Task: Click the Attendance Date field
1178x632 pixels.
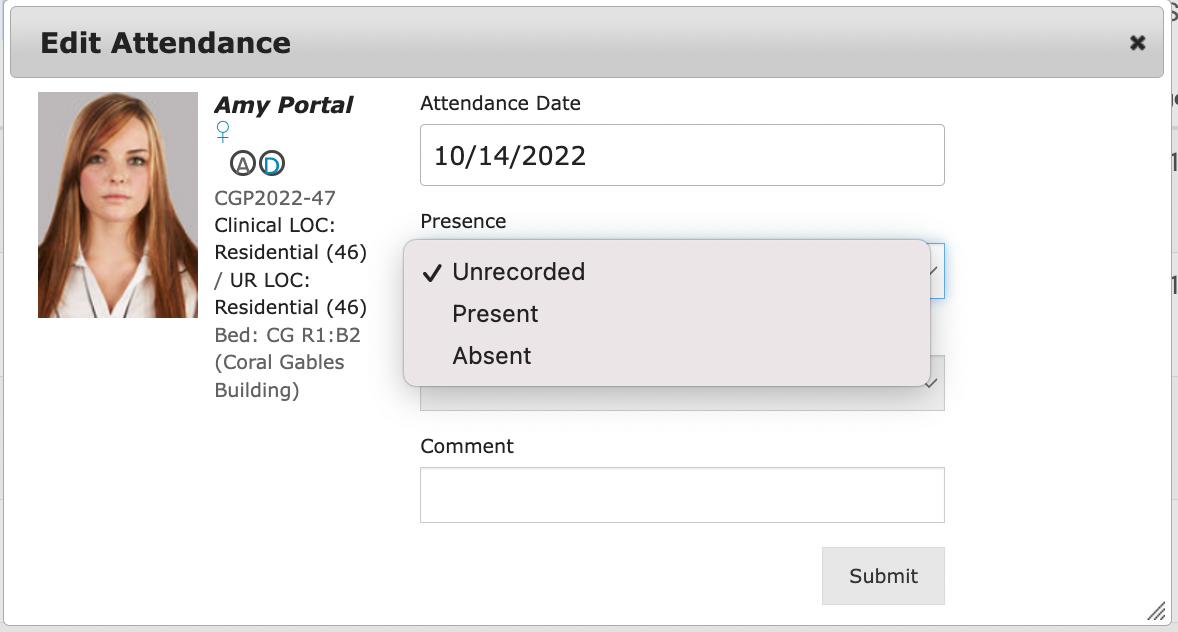Action: tap(682, 155)
